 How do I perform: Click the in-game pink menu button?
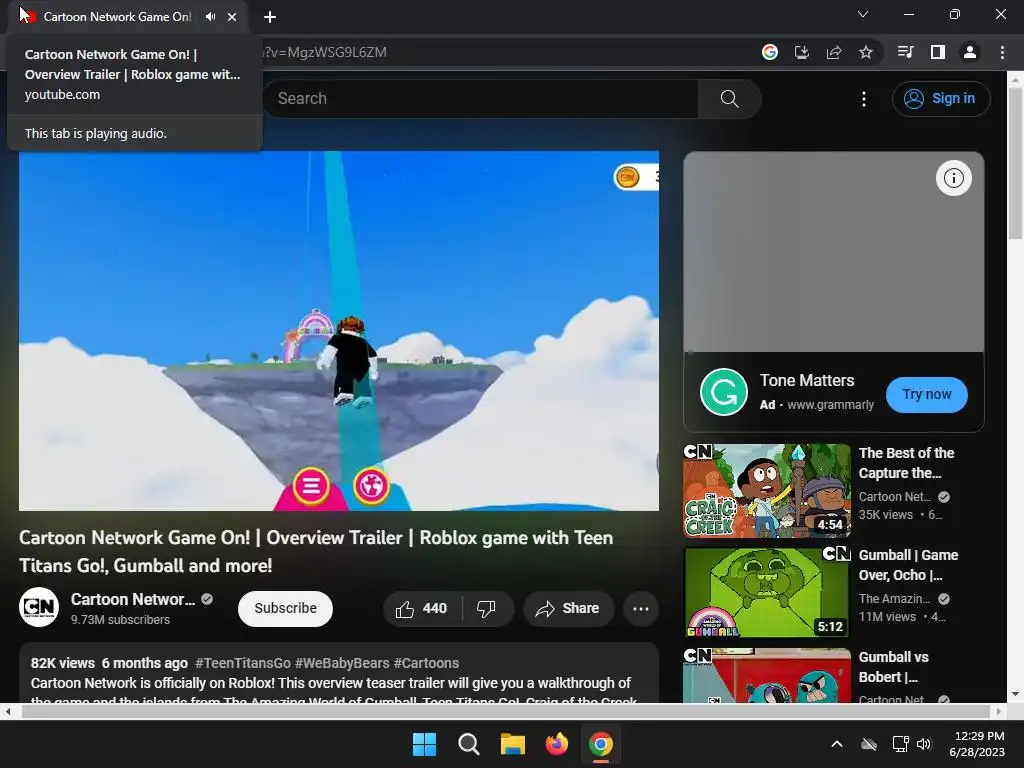click(311, 486)
